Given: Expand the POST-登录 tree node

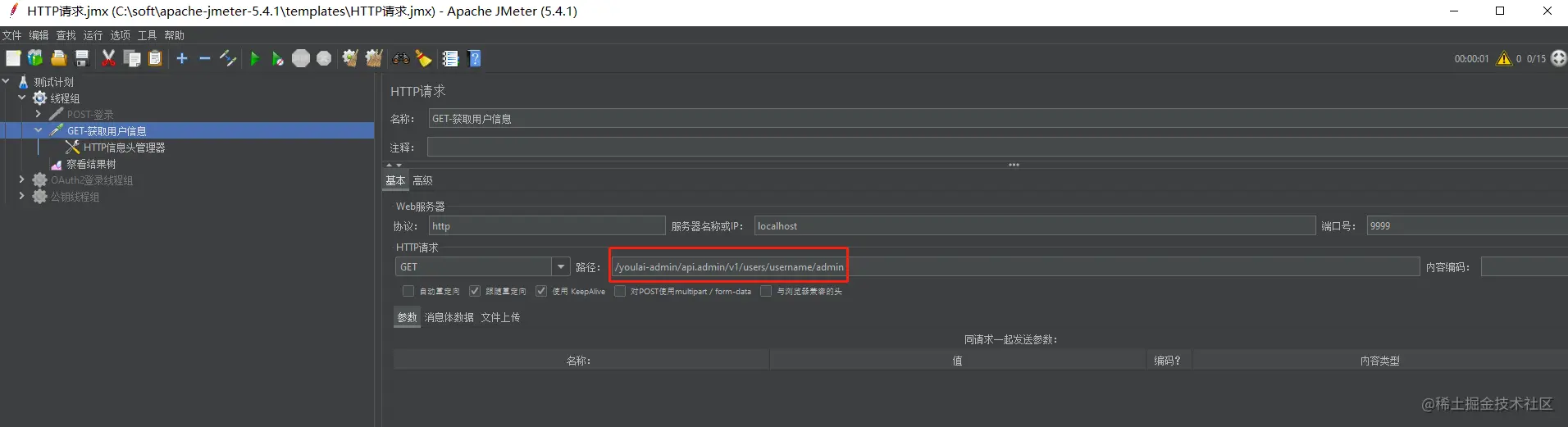Looking at the screenshot, I should (x=38, y=114).
